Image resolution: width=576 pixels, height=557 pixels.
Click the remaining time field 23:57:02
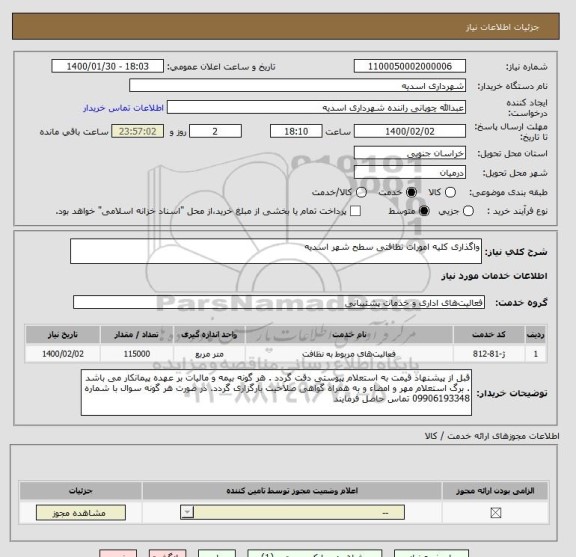tap(138, 131)
